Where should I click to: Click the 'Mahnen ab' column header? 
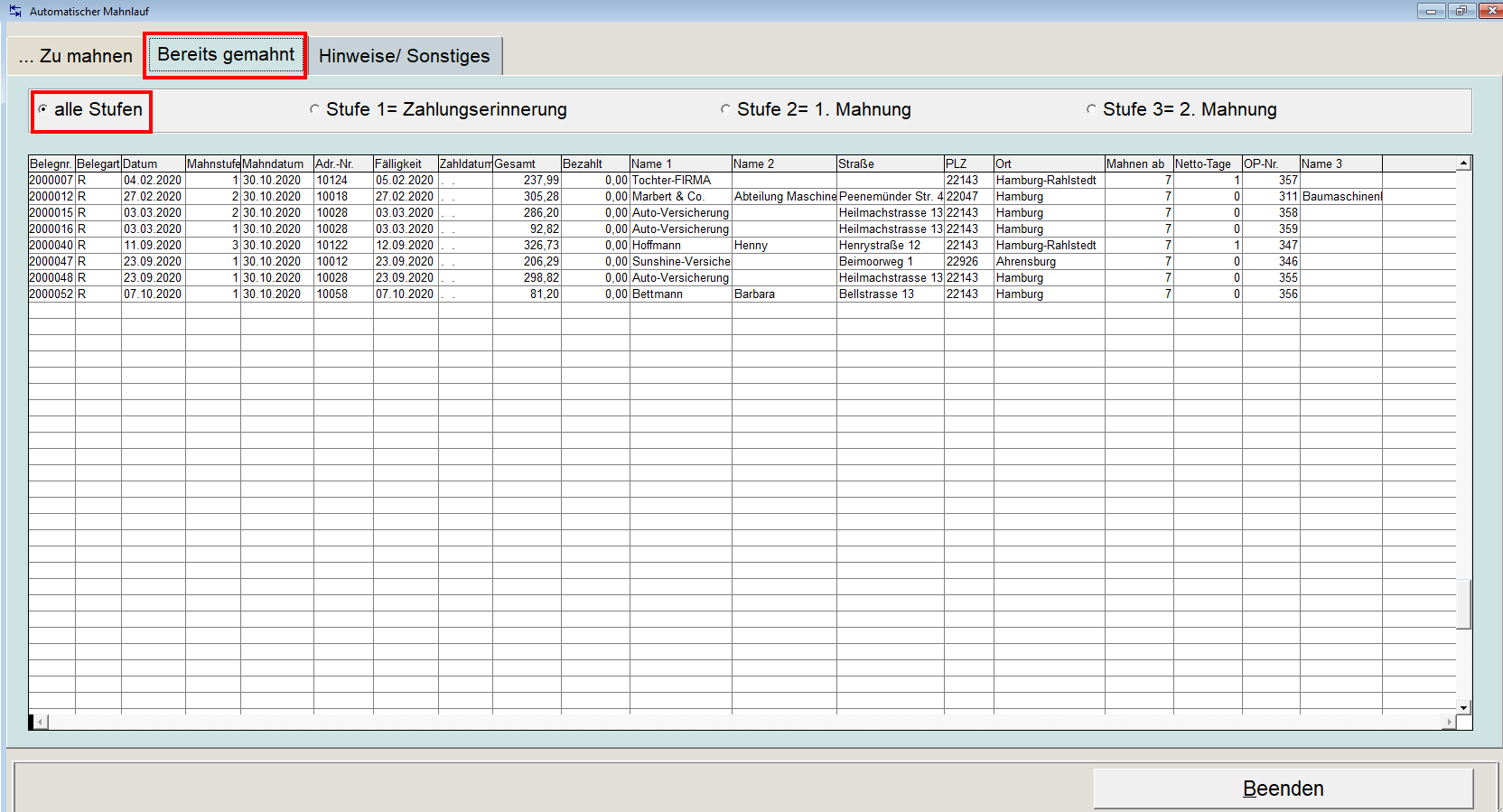1139,163
